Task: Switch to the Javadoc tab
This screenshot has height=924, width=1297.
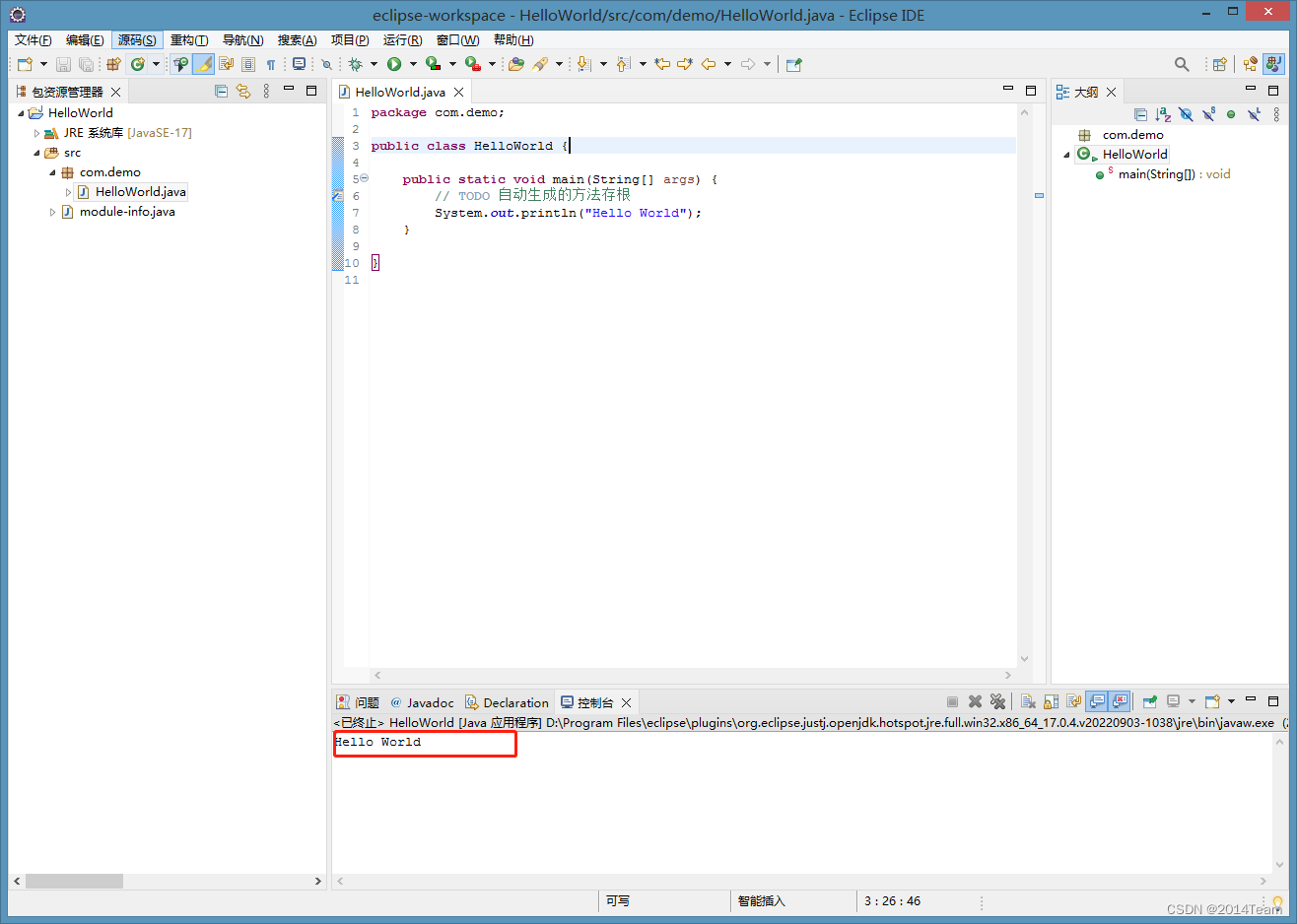Action: [423, 702]
